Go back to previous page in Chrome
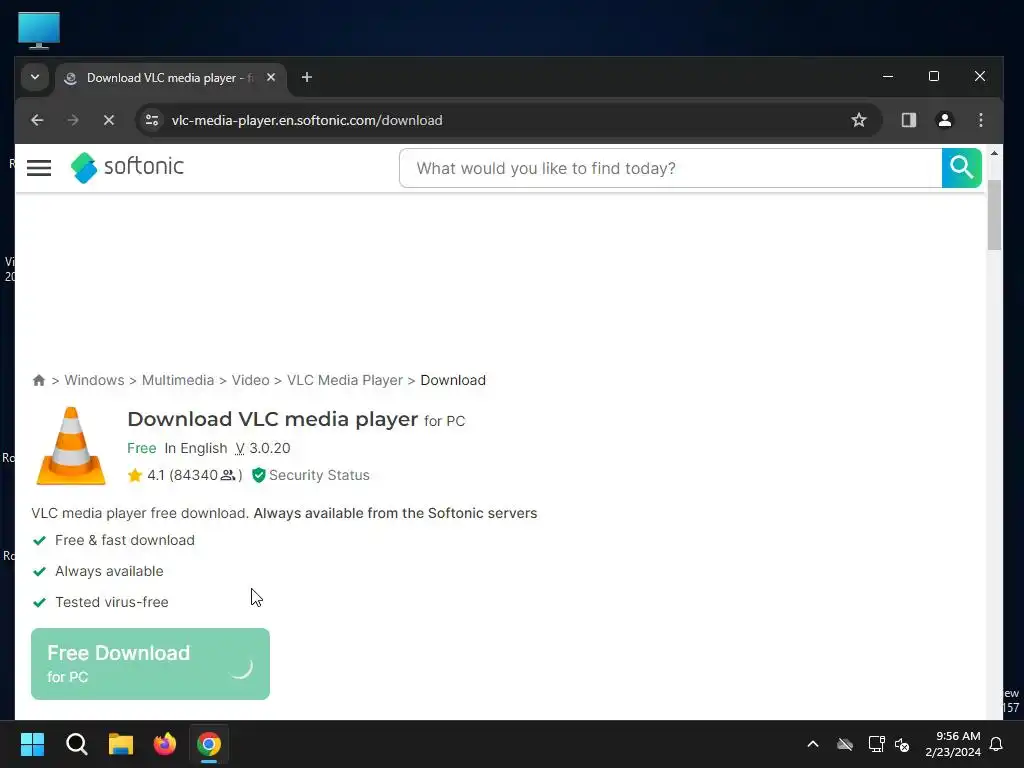Screen dimensions: 1024x768 37,120
